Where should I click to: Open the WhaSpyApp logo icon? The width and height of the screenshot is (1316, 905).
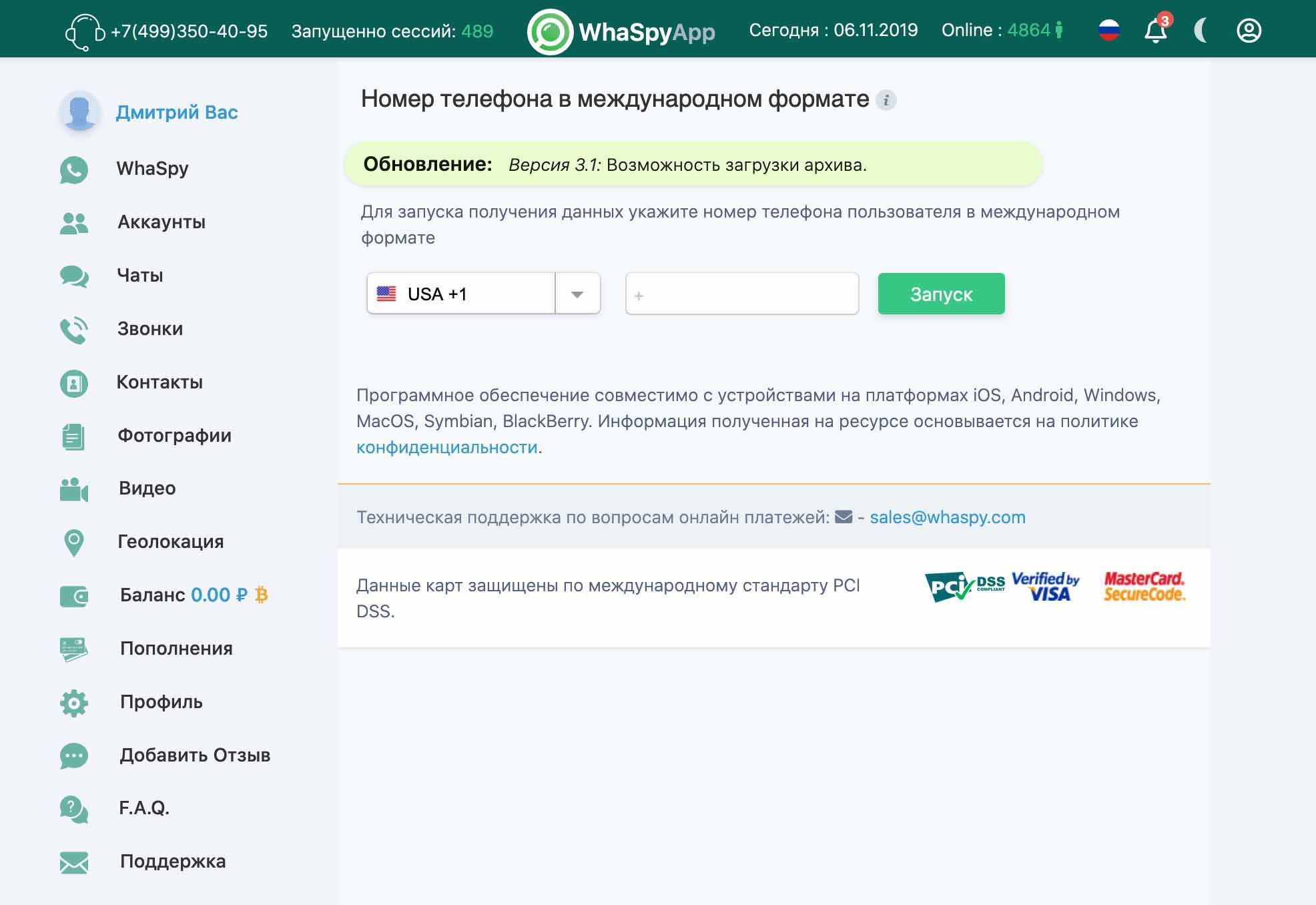pos(550,31)
